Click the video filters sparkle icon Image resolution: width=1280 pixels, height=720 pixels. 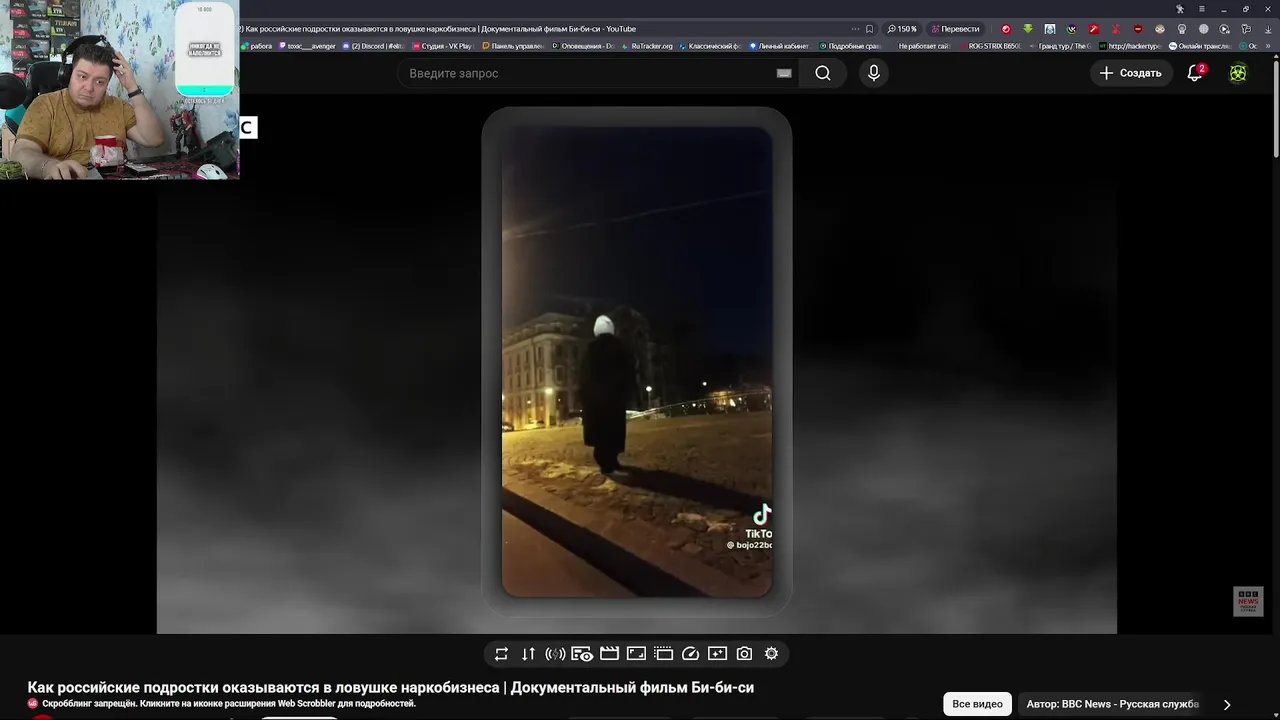(x=717, y=654)
